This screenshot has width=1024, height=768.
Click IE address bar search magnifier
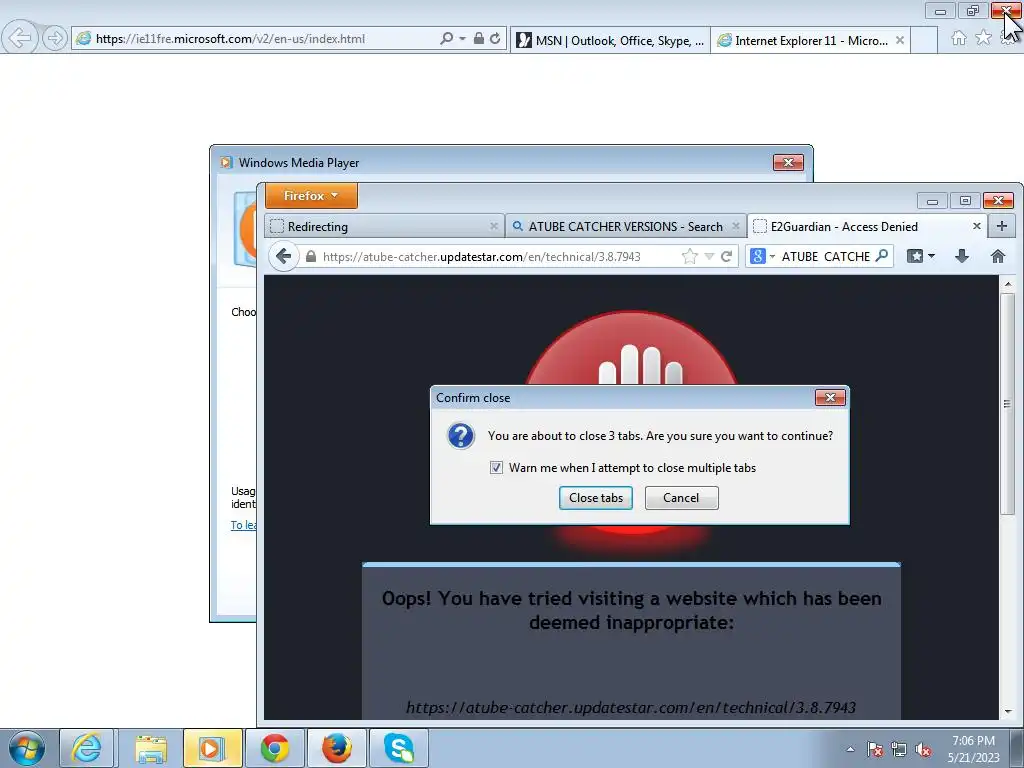click(x=446, y=39)
